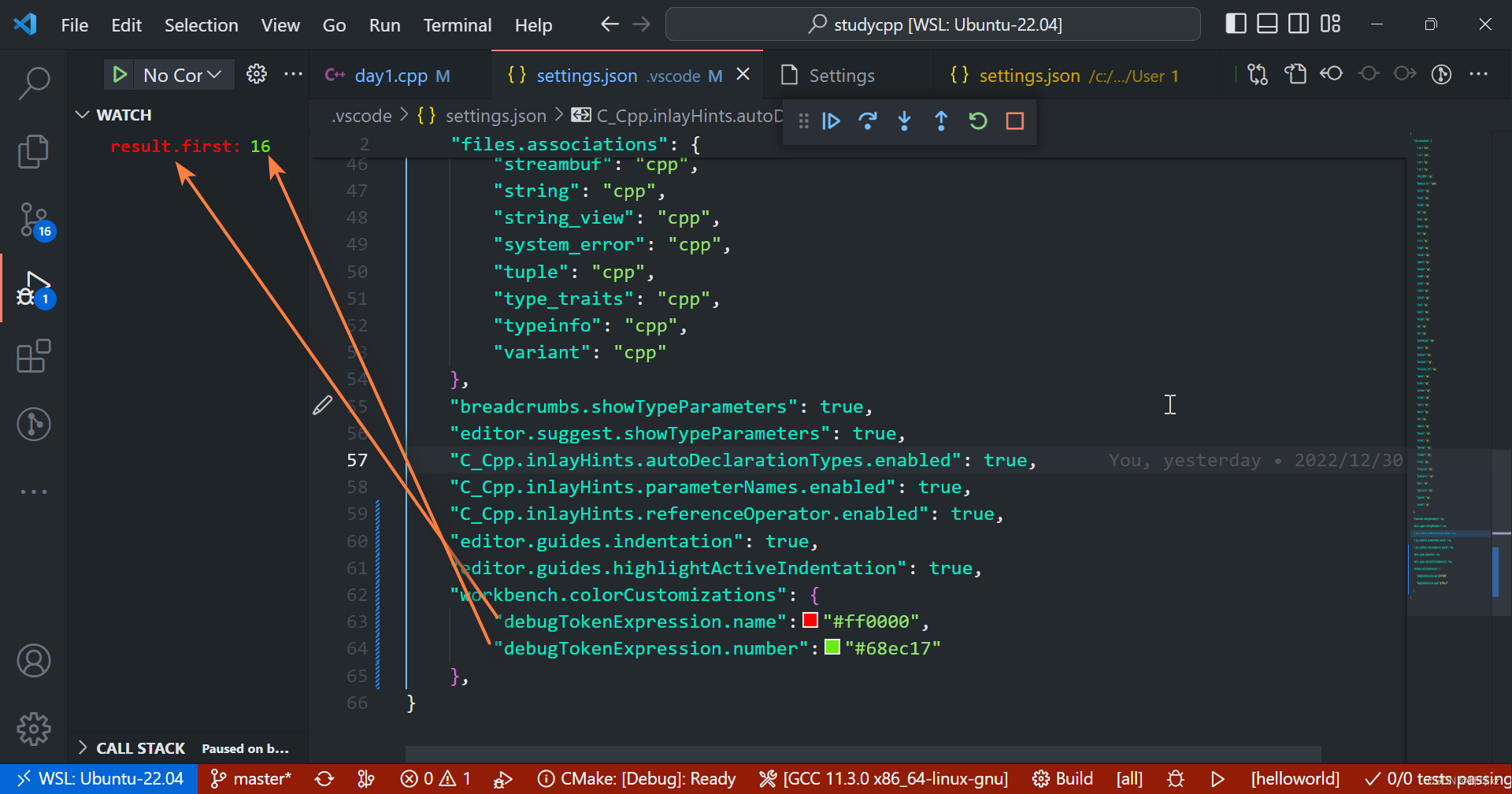Click the compare changes editor icon

click(1258, 74)
